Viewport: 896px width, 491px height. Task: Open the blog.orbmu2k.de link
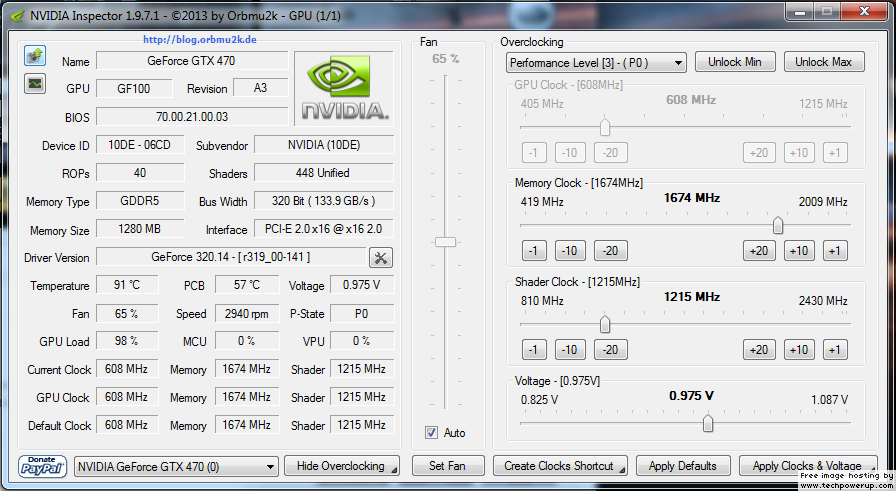[x=199, y=39]
